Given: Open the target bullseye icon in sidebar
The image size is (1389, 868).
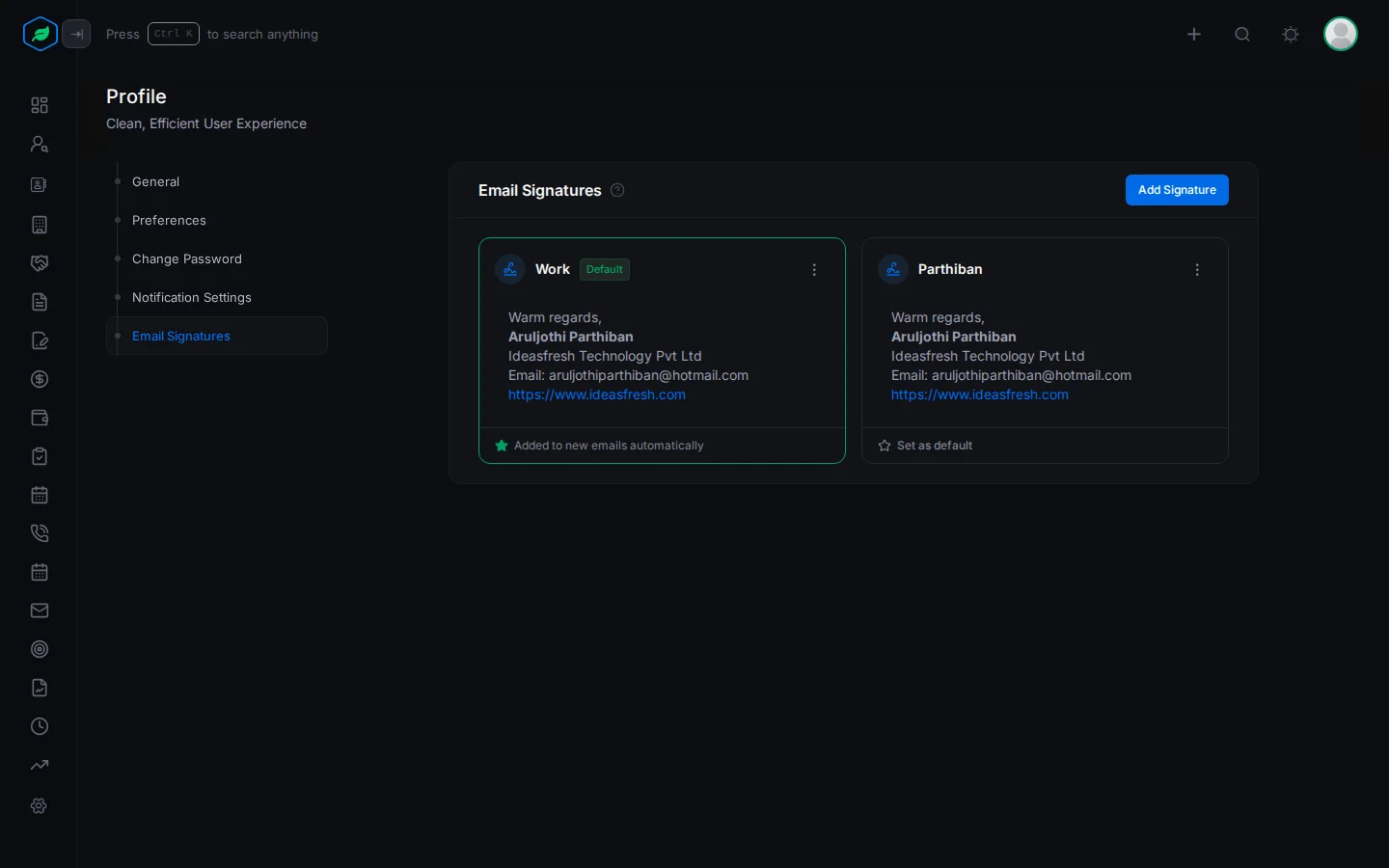Looking at the screenshot, I should click(40, 649).
